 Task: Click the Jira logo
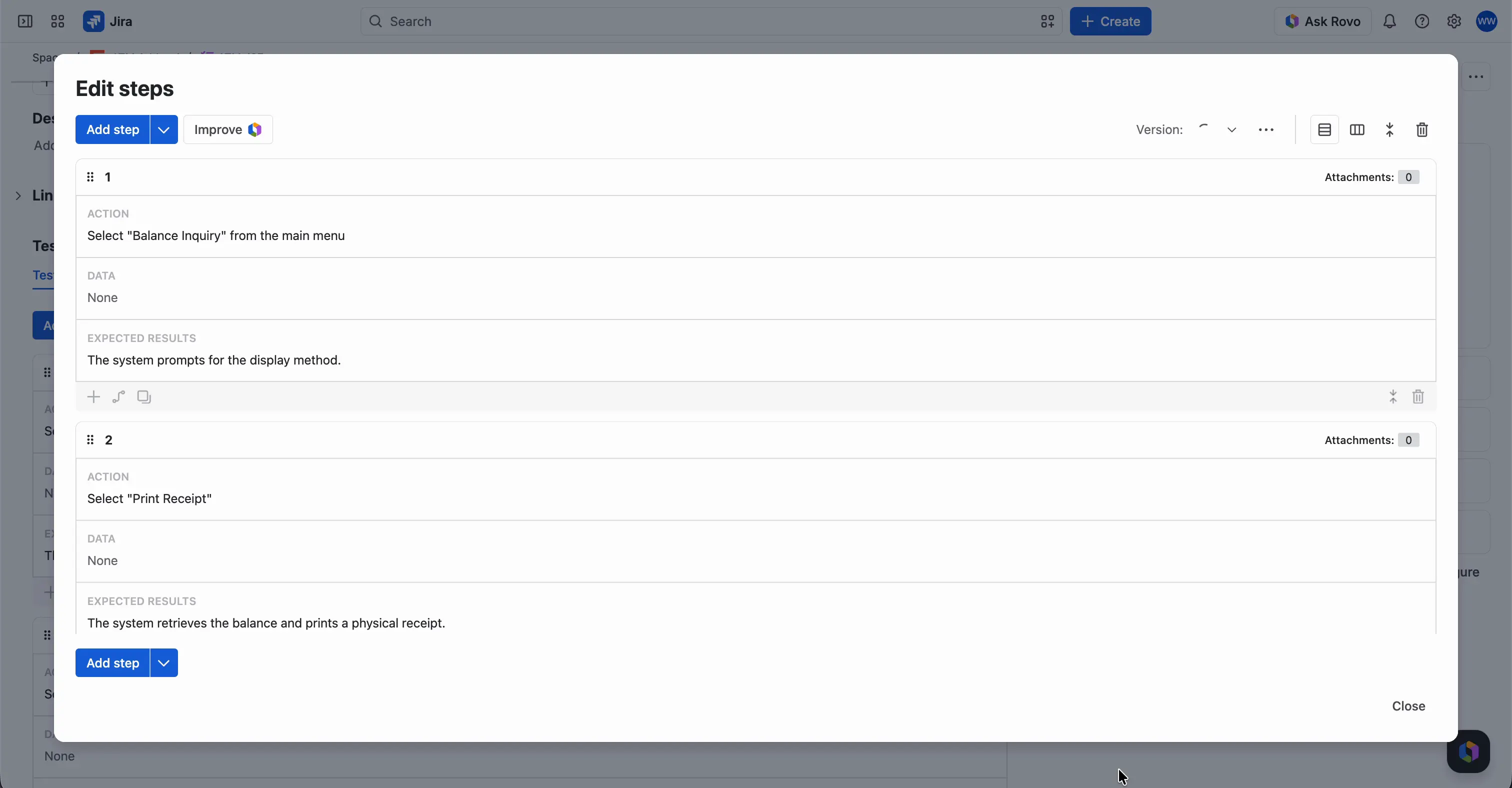click(108, 21)
